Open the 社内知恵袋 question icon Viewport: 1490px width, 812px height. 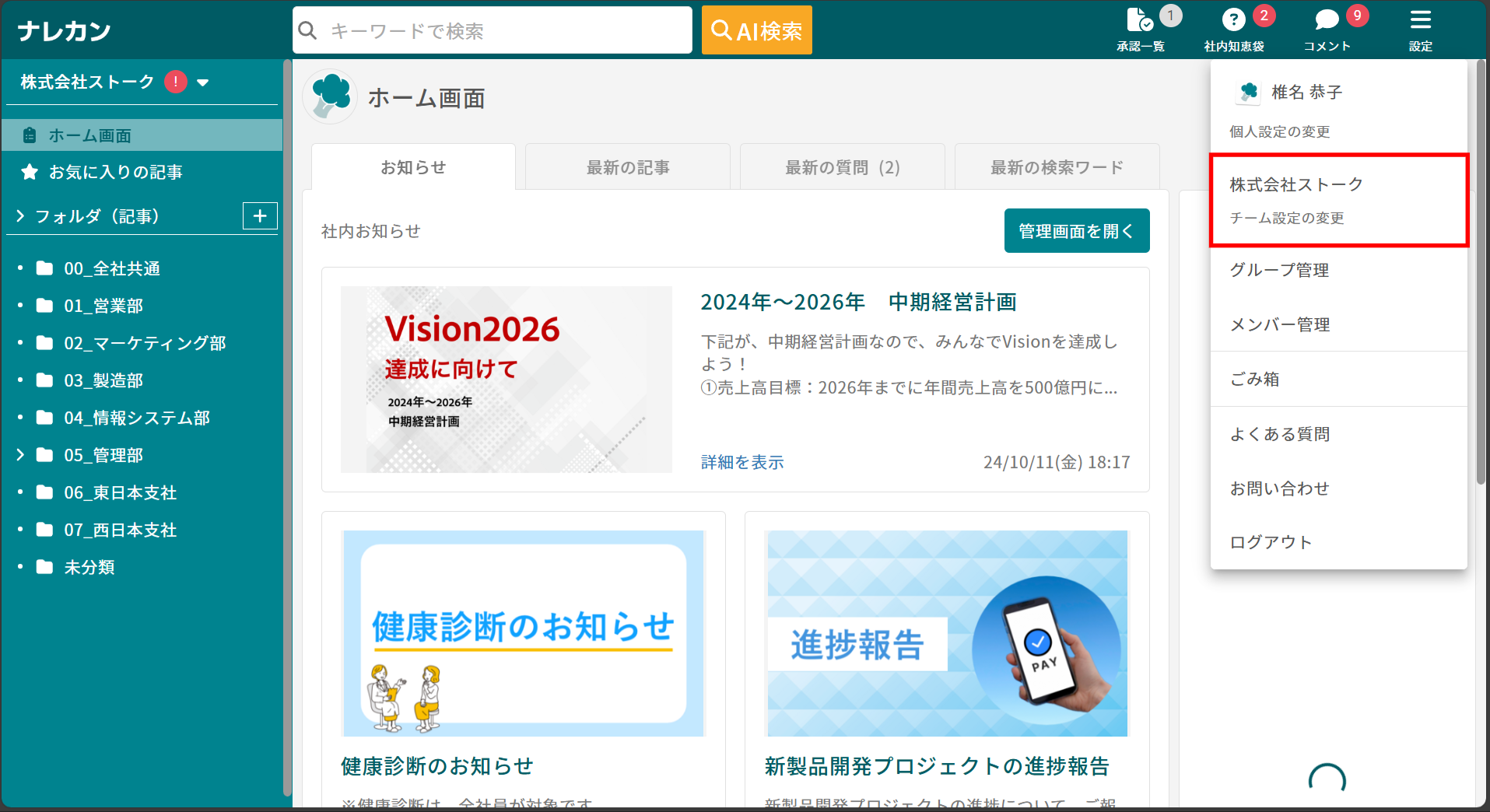1233,21
